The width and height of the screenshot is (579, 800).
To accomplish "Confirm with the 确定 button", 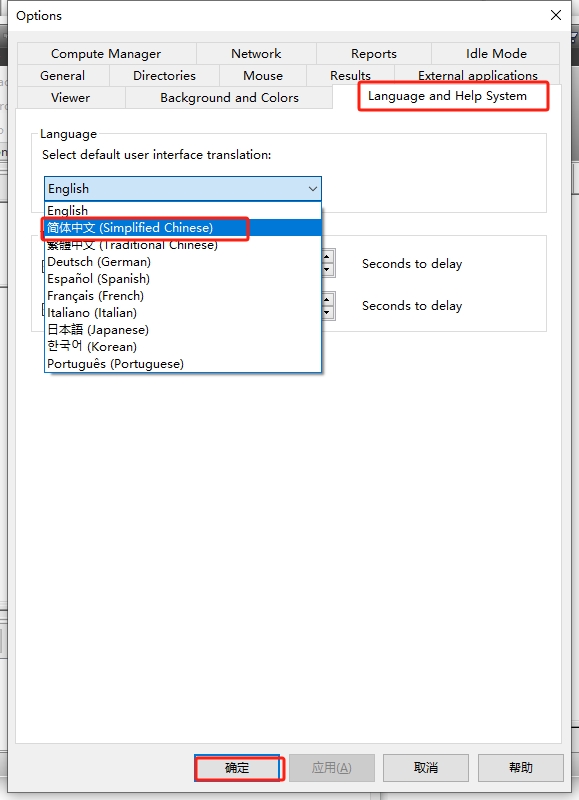I will click(x=237, y=768).
